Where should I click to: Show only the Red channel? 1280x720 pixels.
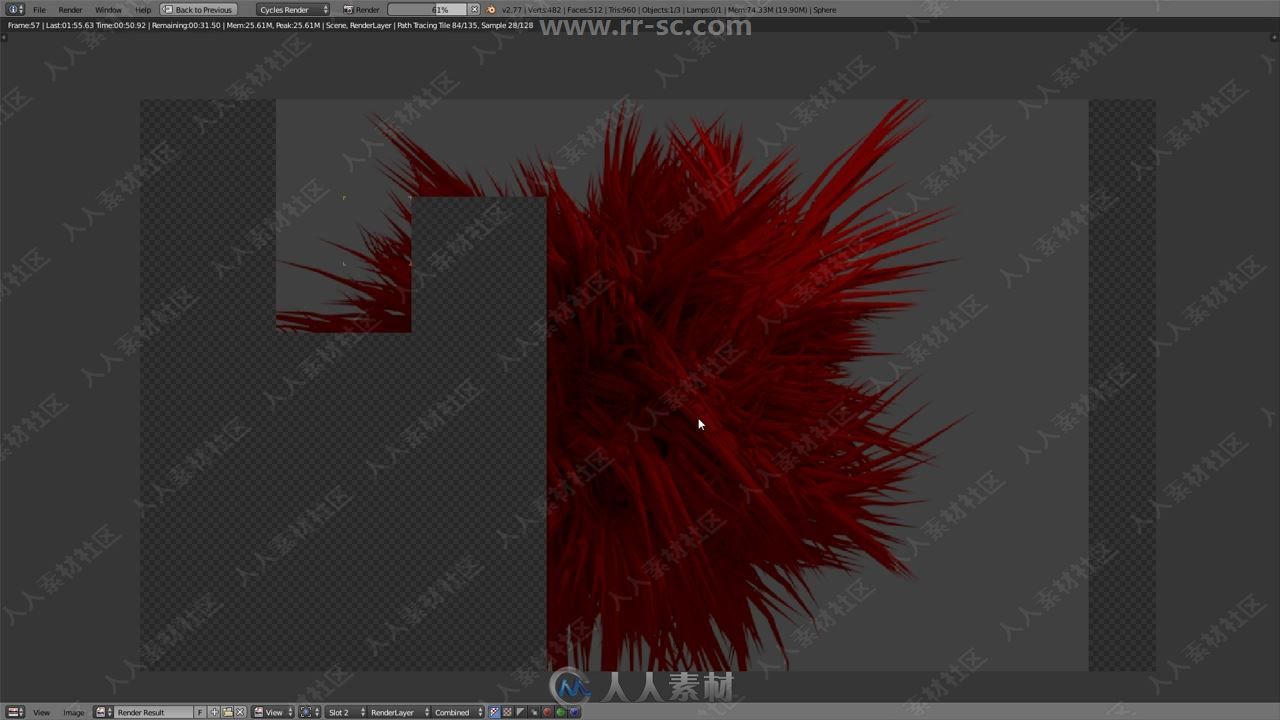pos(546,712)
